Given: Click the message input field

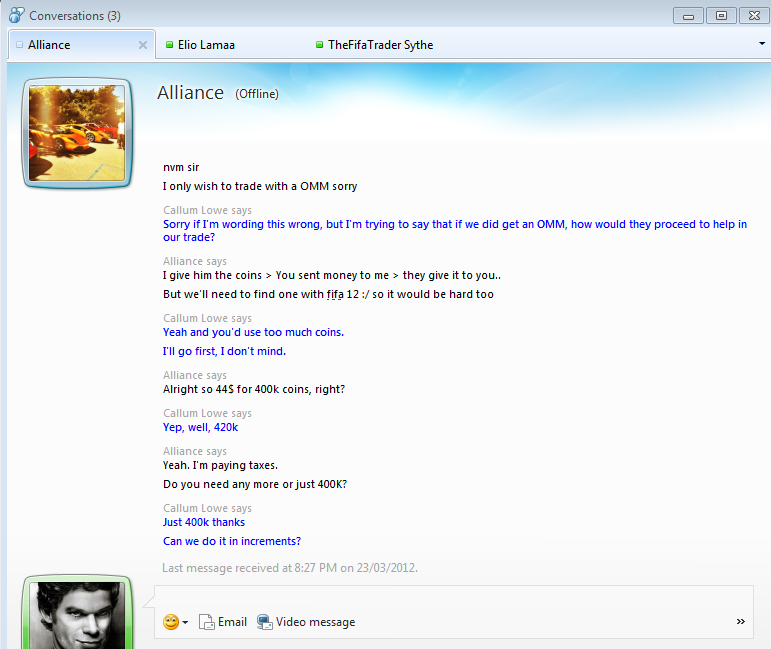Looking at the screenshot, I should tap(453, 598).
